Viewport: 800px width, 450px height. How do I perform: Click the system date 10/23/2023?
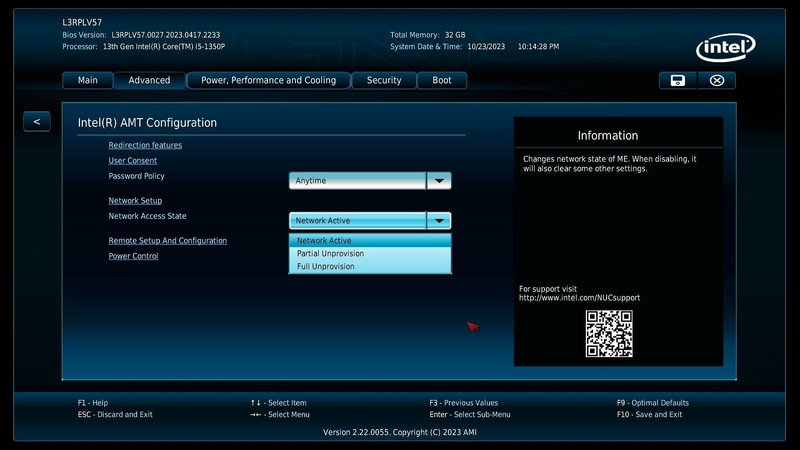(x=486, y=46)
